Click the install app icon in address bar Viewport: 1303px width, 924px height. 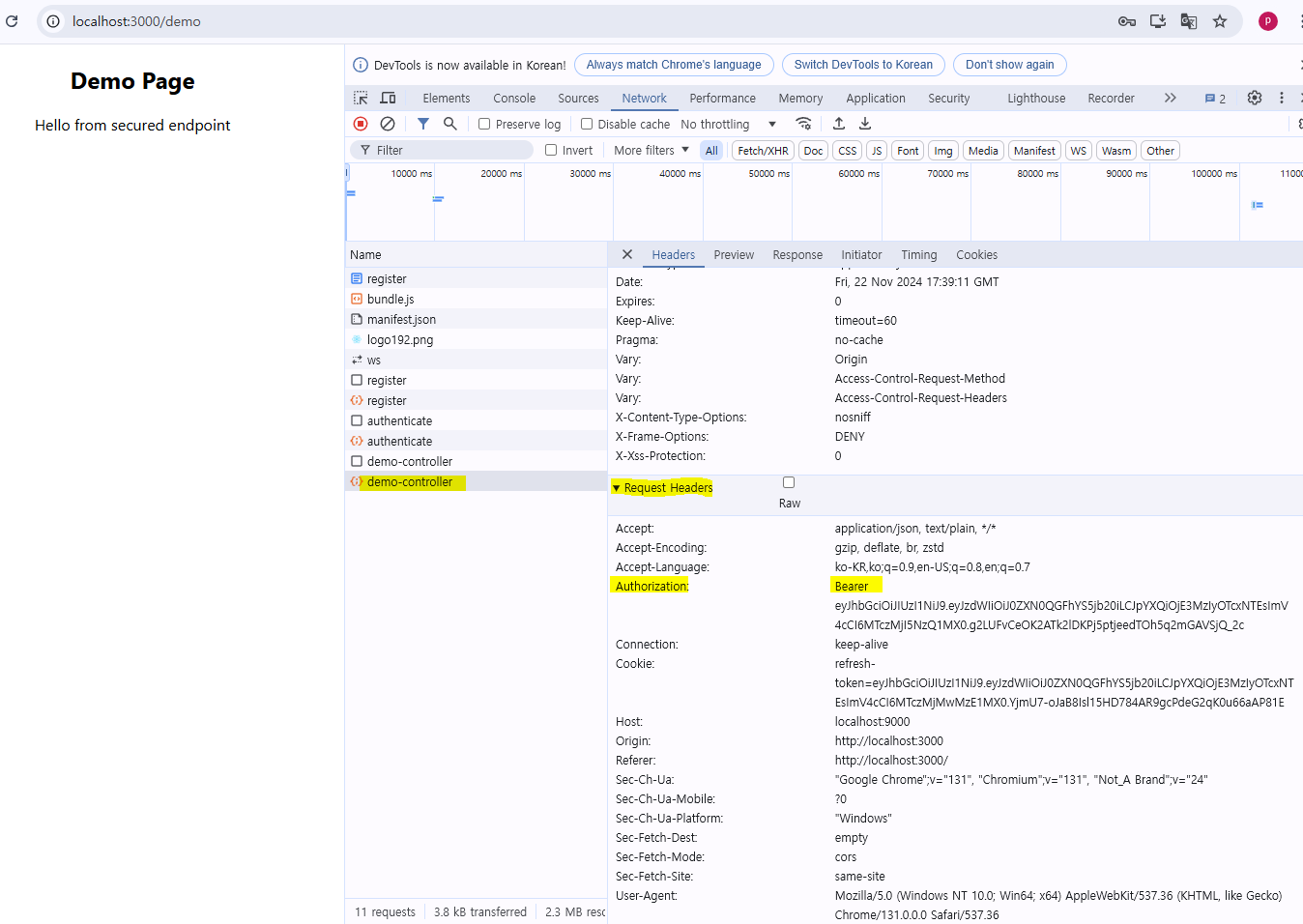[1157, 21]
